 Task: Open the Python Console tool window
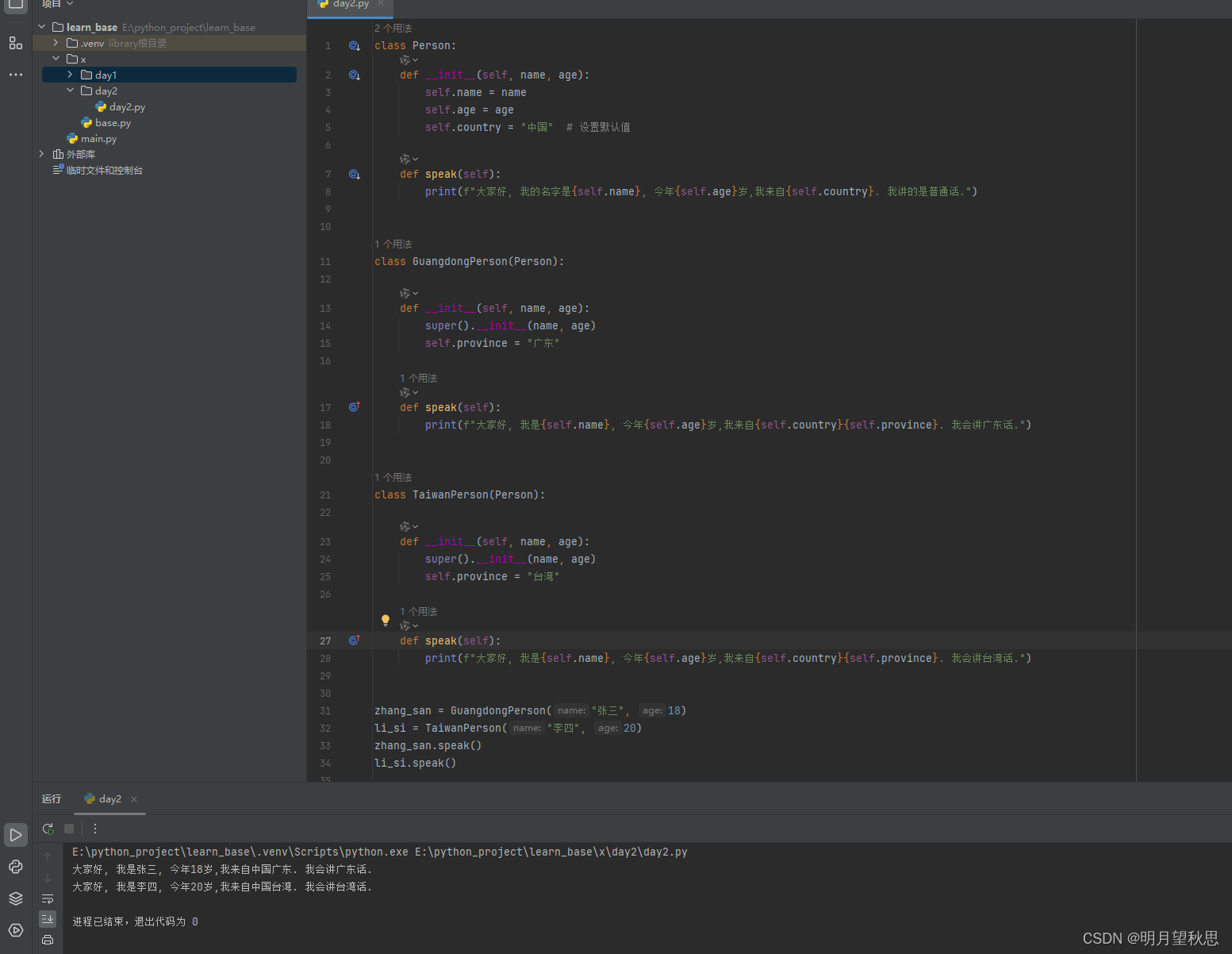pyautogui.click(x=16, y=867)
